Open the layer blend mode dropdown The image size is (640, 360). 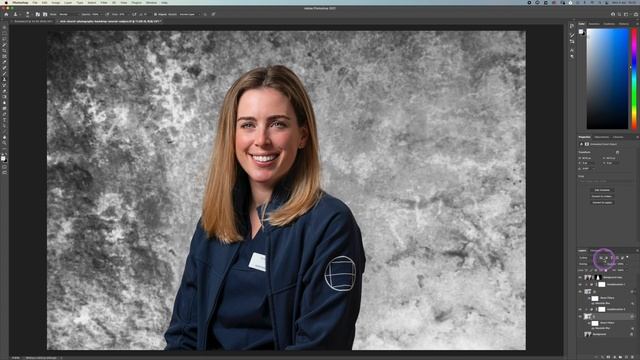[x=590, y=264]
